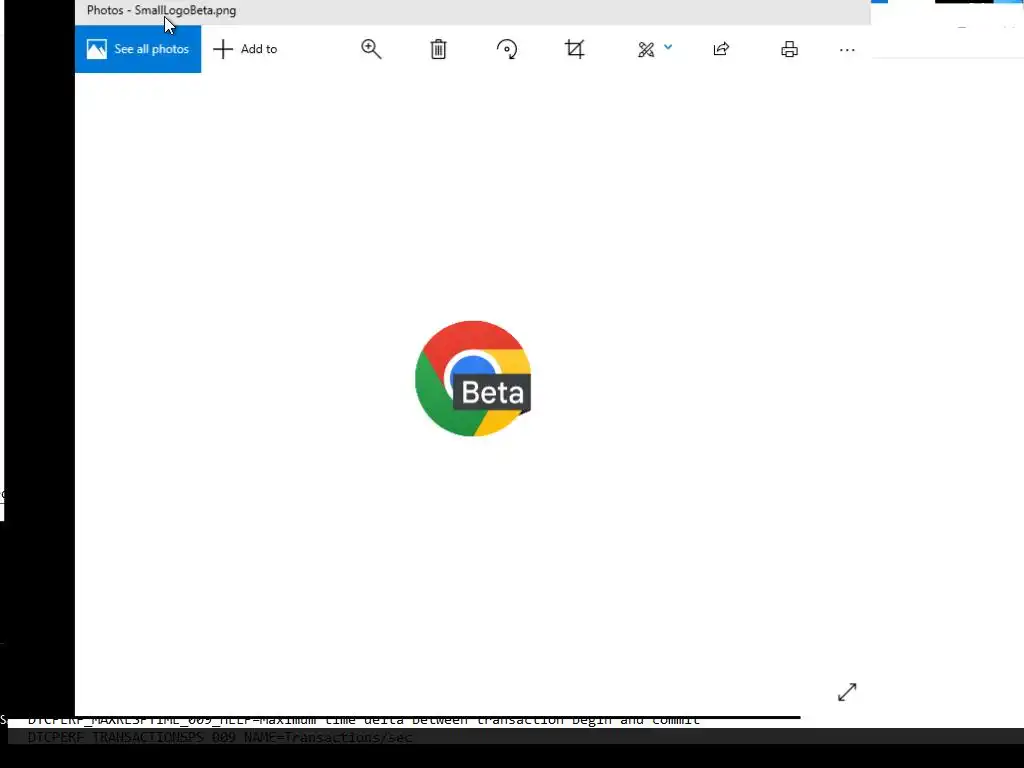Image resolution: width=1024 pixels, height=768 pixels.
Task: Print the photo using printer icon
Action: [x=790, y=49]
